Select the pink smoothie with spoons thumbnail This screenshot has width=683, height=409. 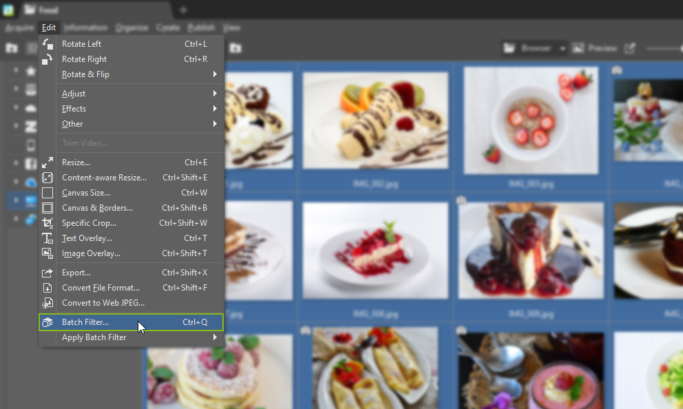click(x=531, y=371)
